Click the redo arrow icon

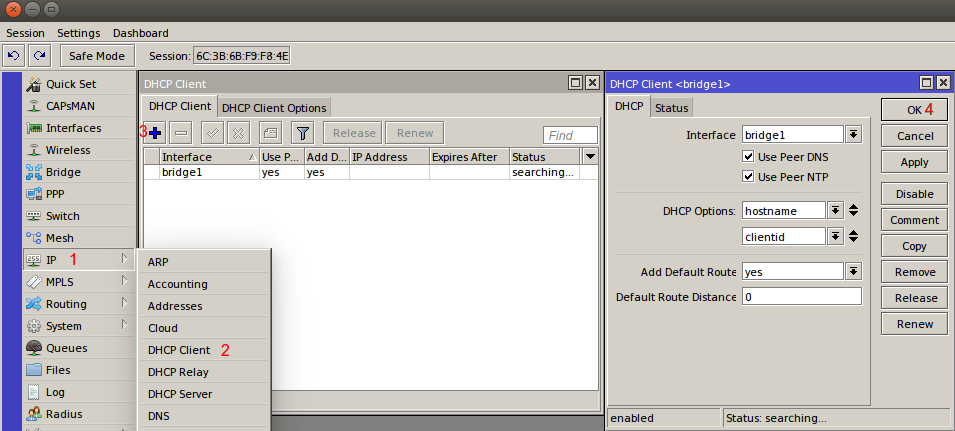39,56
